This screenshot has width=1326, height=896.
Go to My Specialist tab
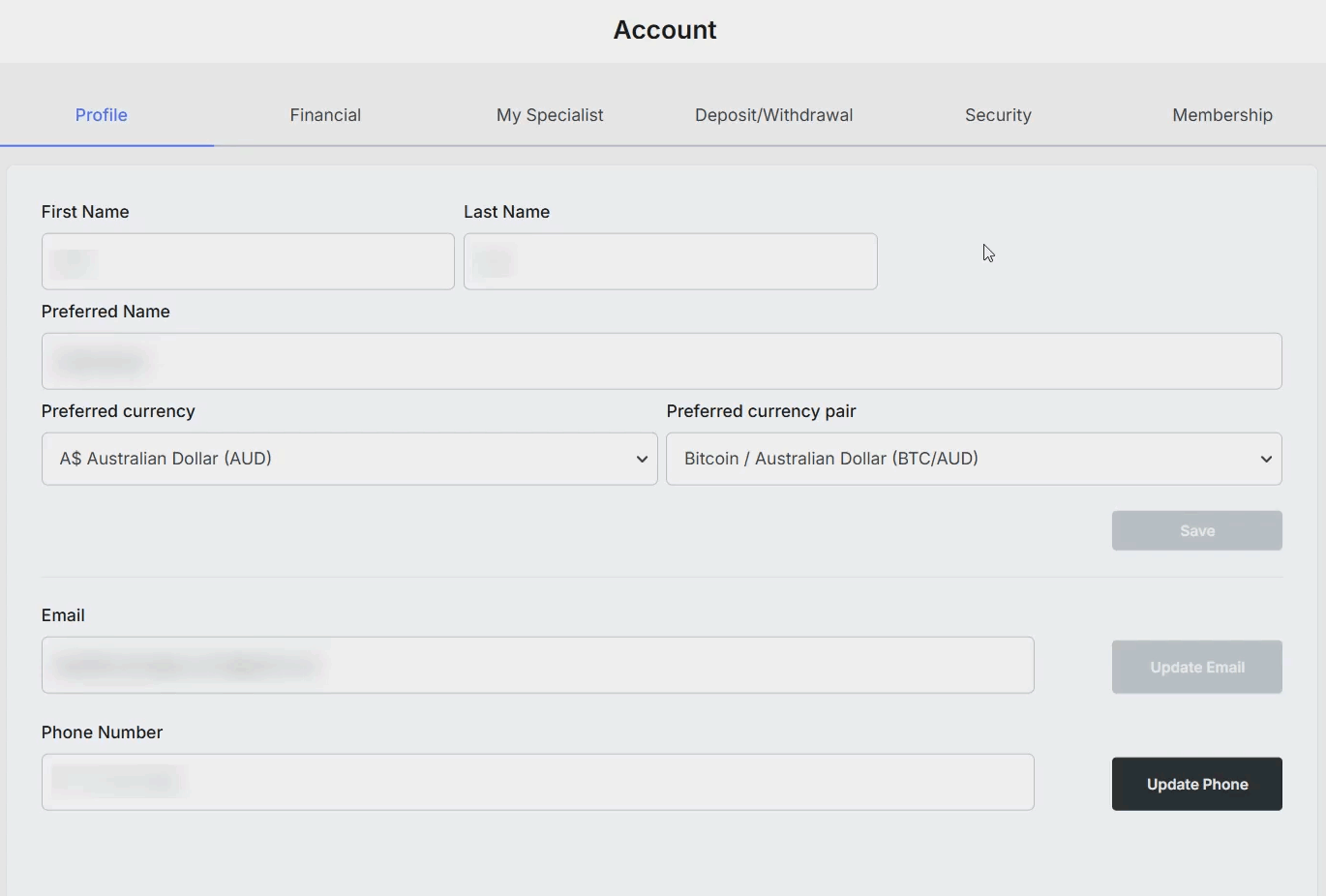[x=550, y=115]
